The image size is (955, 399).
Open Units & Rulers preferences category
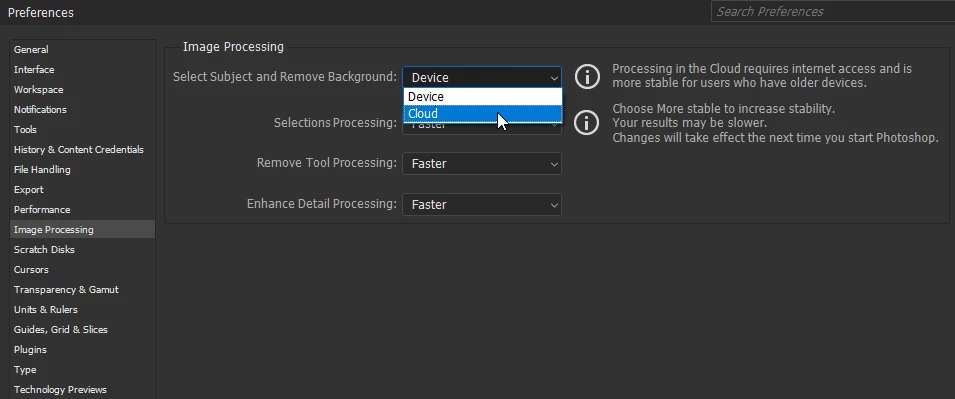(x=46, y=310)
